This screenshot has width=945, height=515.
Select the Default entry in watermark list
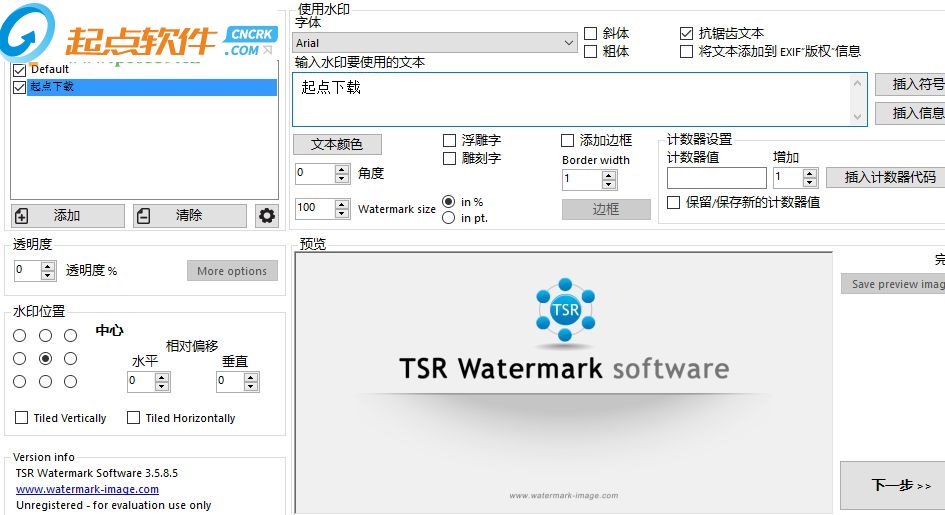(x=153, y=69)
